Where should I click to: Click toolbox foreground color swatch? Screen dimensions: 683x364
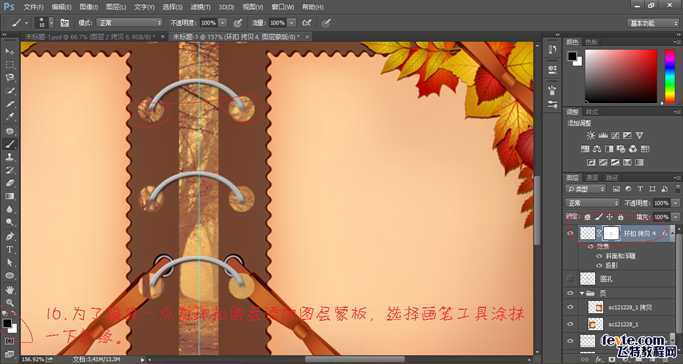(7, 324)
